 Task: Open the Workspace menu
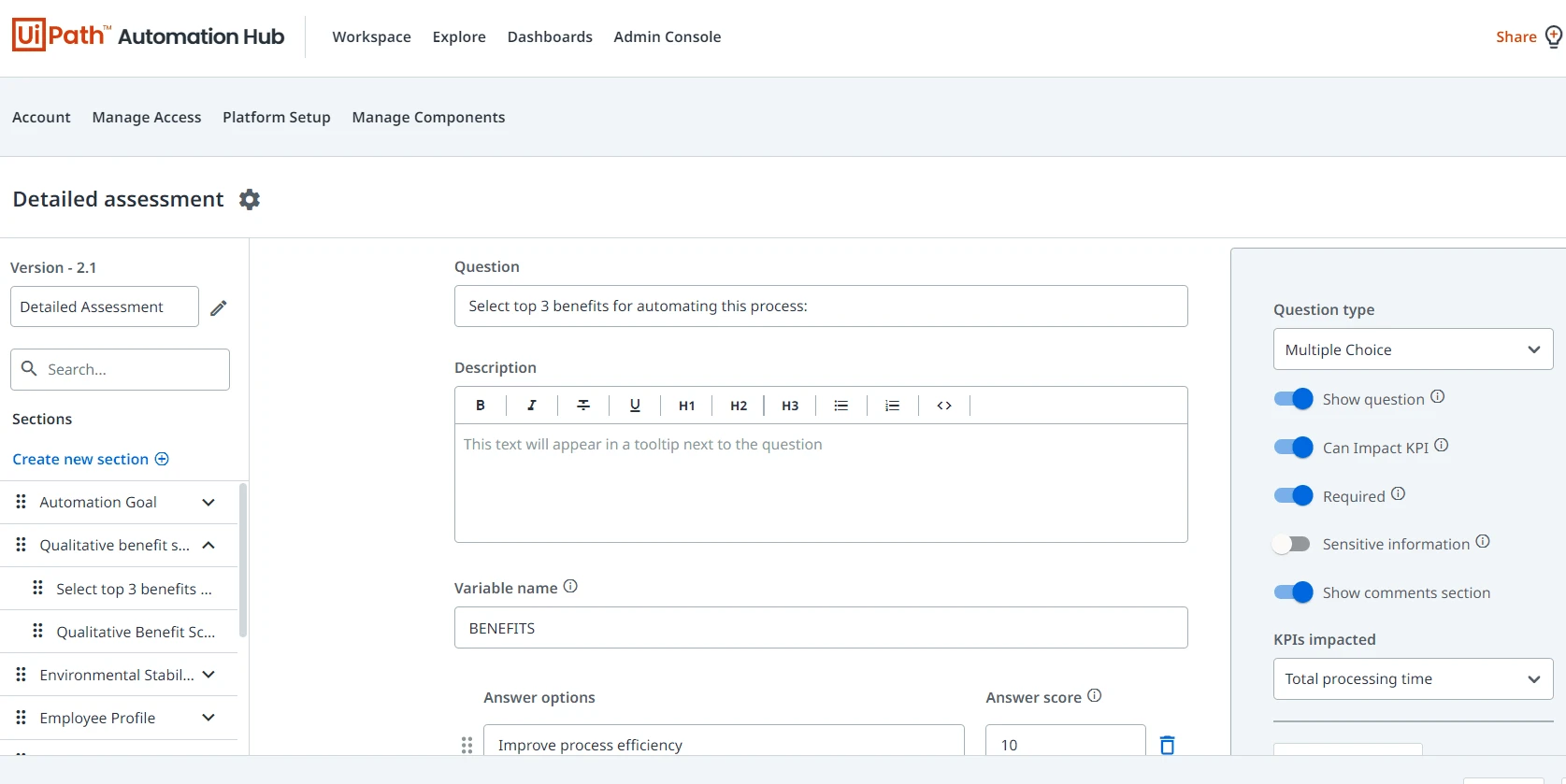pos(371,36)
